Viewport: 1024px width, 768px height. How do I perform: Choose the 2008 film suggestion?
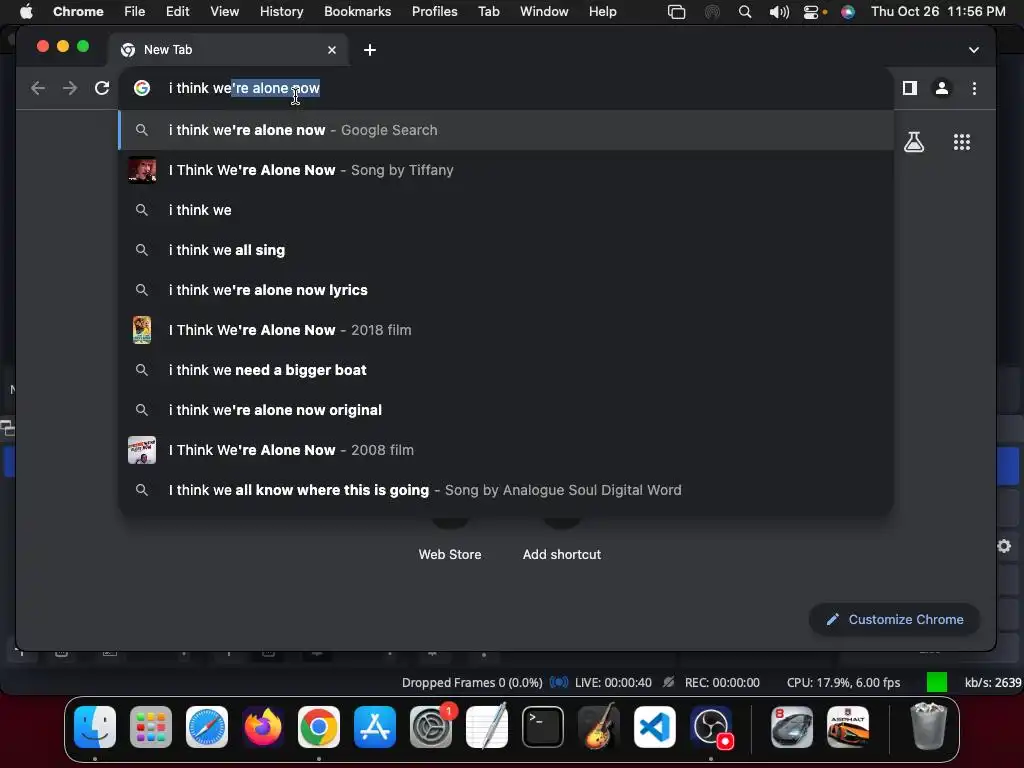(x=506, y=450)
